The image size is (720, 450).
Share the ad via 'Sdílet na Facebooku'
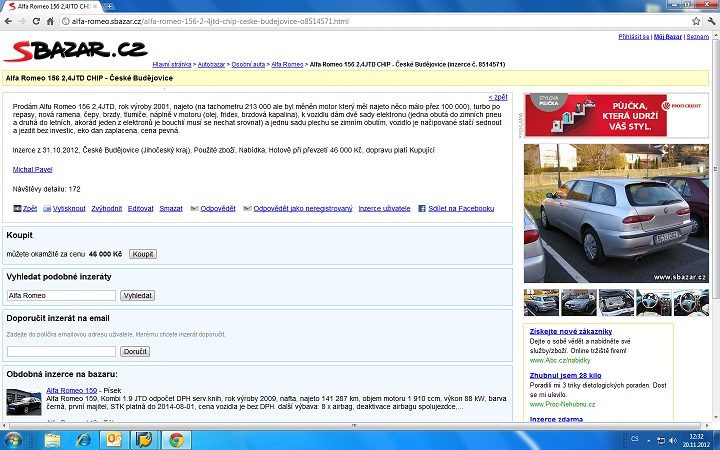coord(457,208)
